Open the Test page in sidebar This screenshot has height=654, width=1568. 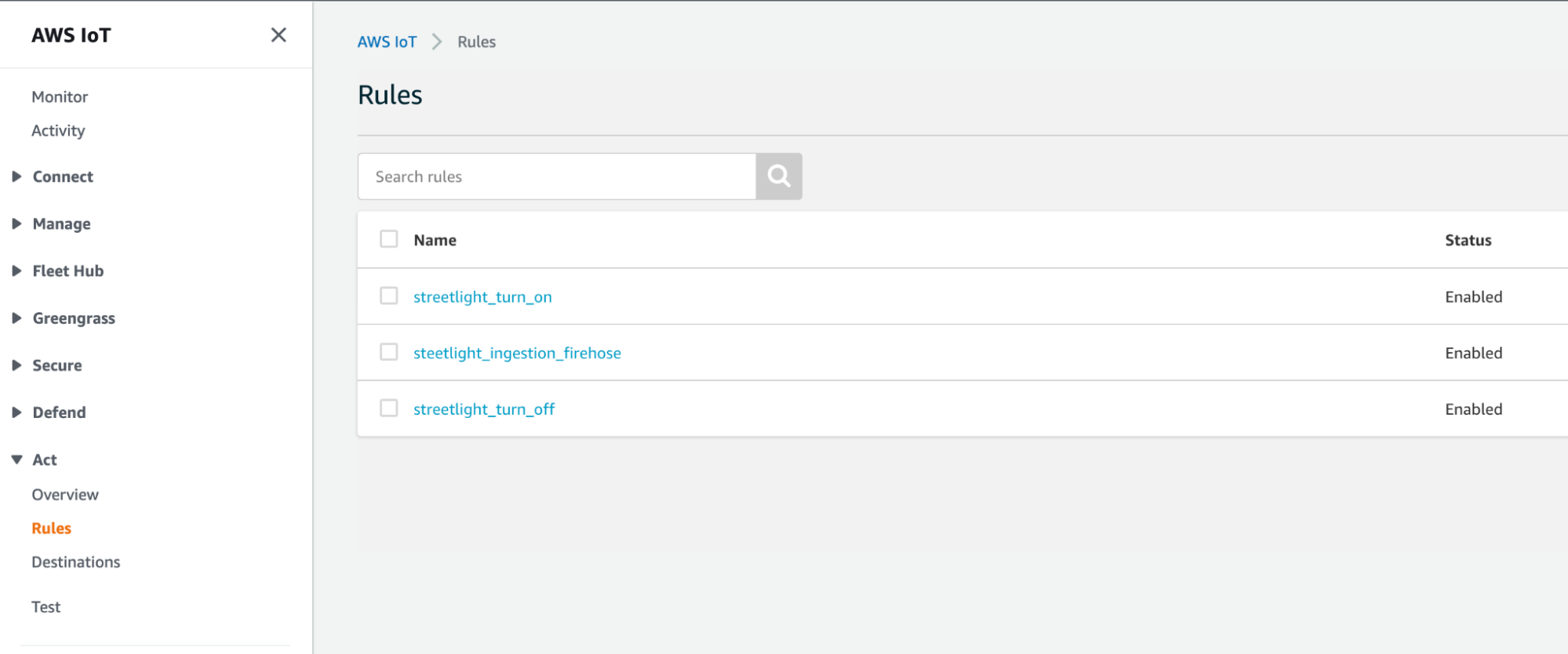click(46, 607)
